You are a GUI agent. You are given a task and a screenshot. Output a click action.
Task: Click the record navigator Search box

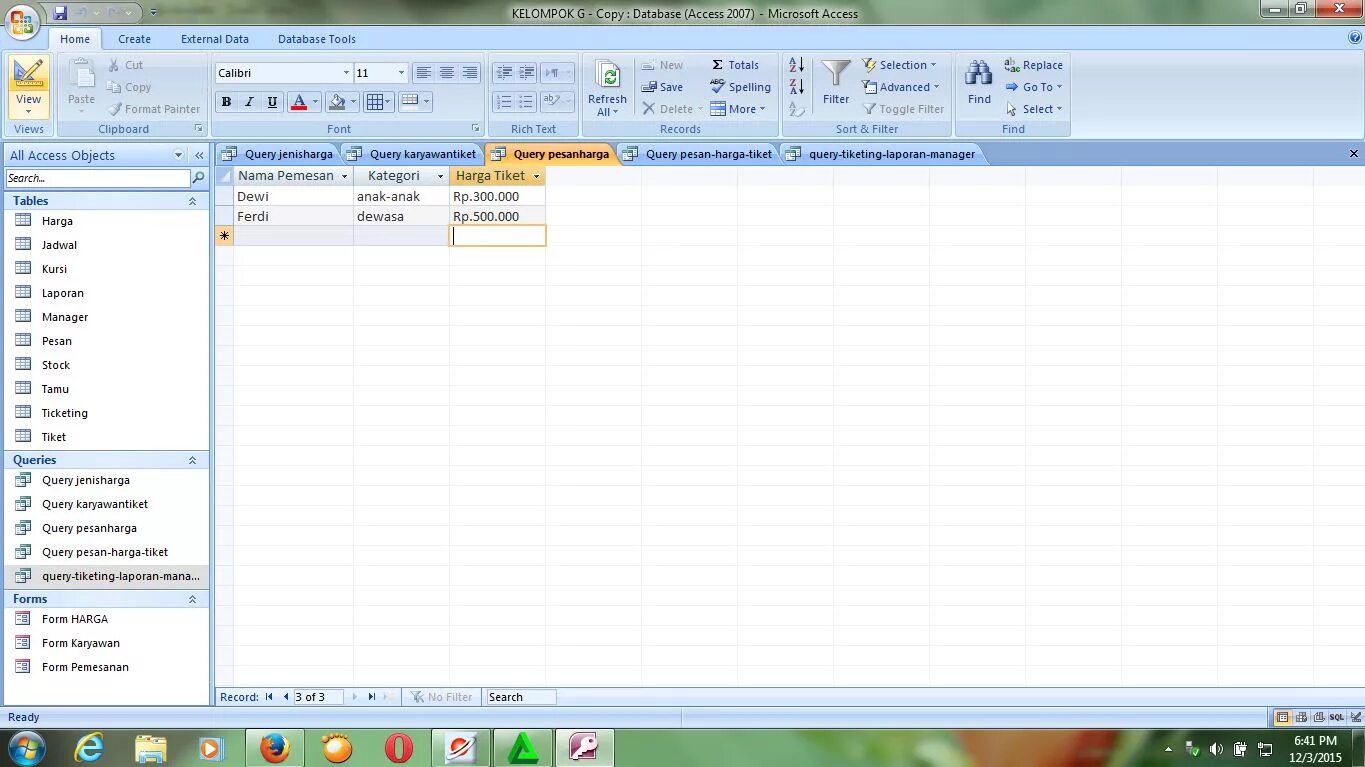[x=520, y=697]
